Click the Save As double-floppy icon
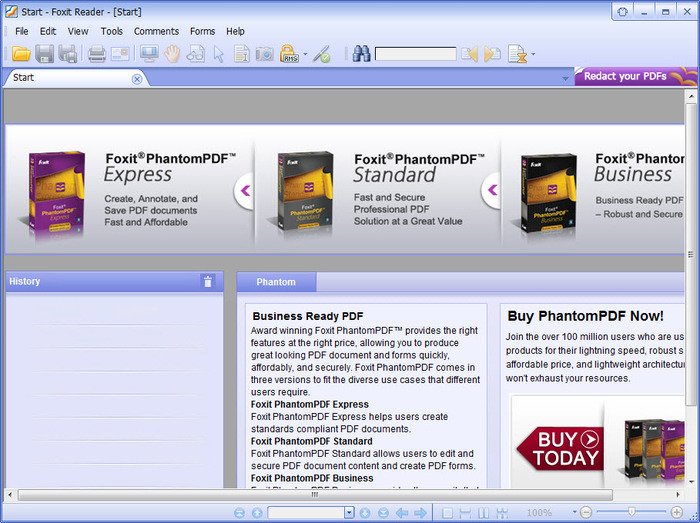 point(68,54)
